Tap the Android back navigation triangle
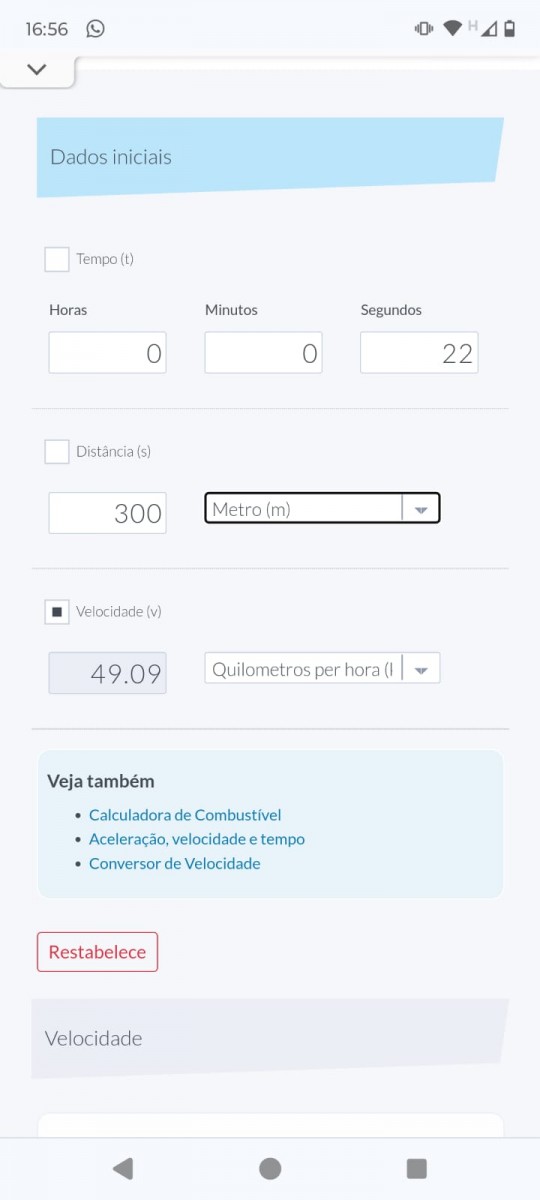Image resolution: width=540 pixels, height=1200 pixels. click(123, 1168)
